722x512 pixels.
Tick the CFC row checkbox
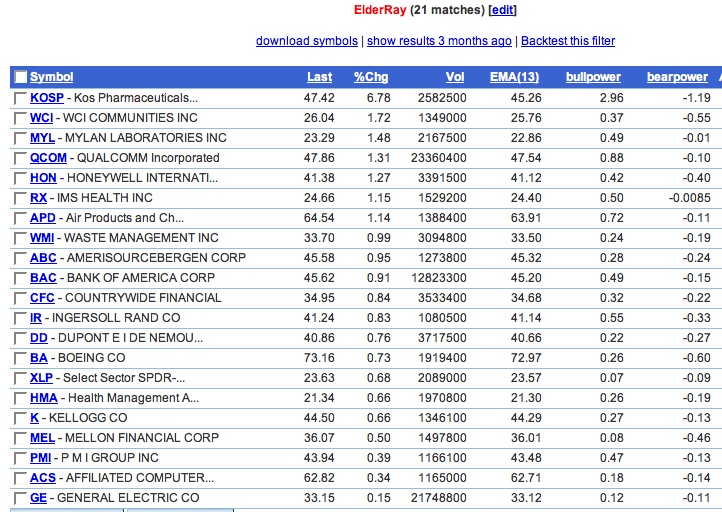click(20, 298)
